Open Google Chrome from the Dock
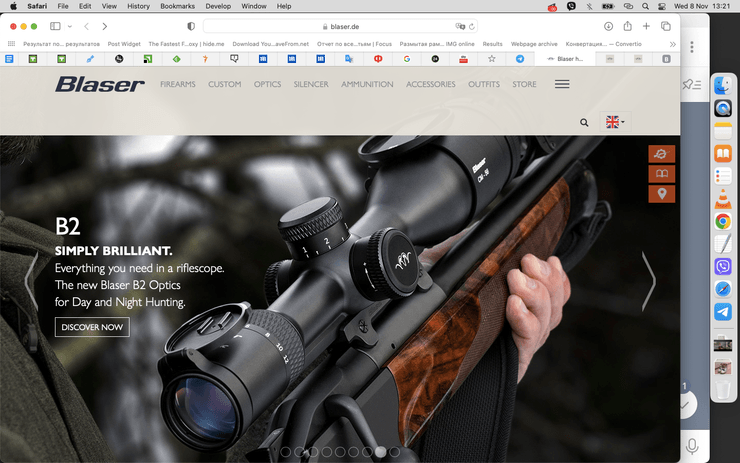This screenshot has height=463, width=740. tap(723, 221)
